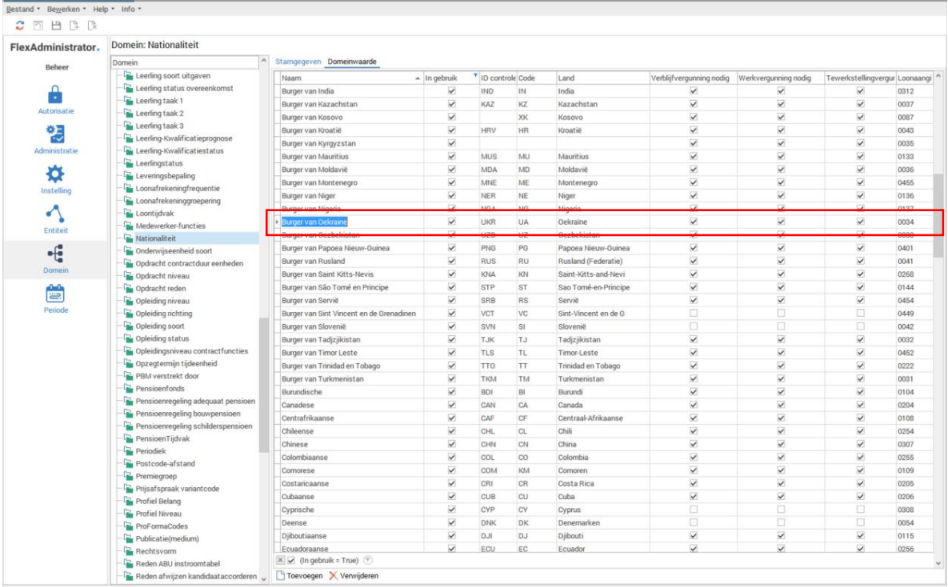The image size is (948, 587).
Task: Click the Toevoegen button
Action: pyautogui.click(x=299, y=577)
